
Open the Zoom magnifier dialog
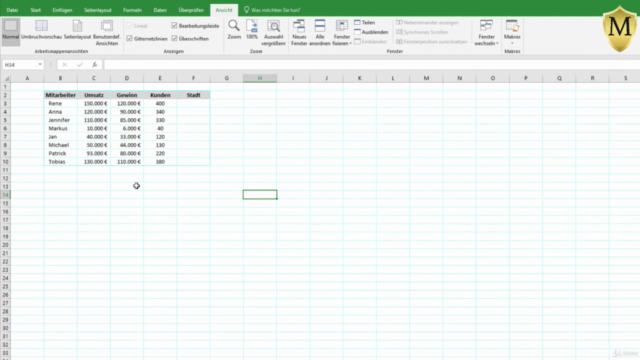pyautogui.click(x=234, y=30)
